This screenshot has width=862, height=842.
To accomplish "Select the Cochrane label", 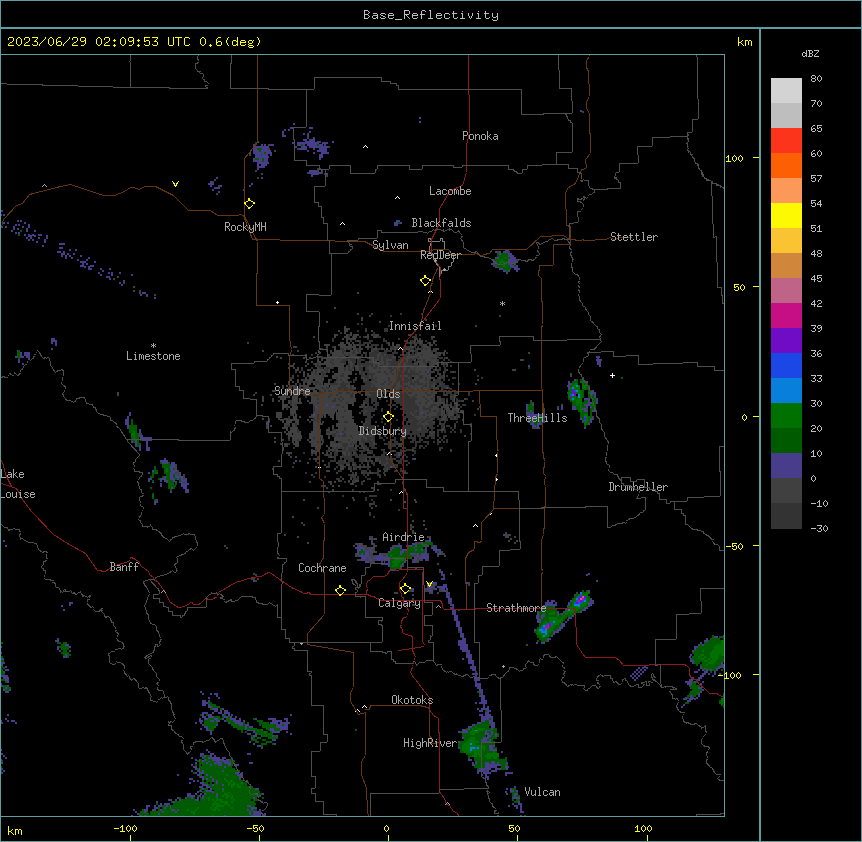I will [x=322, y=568].
